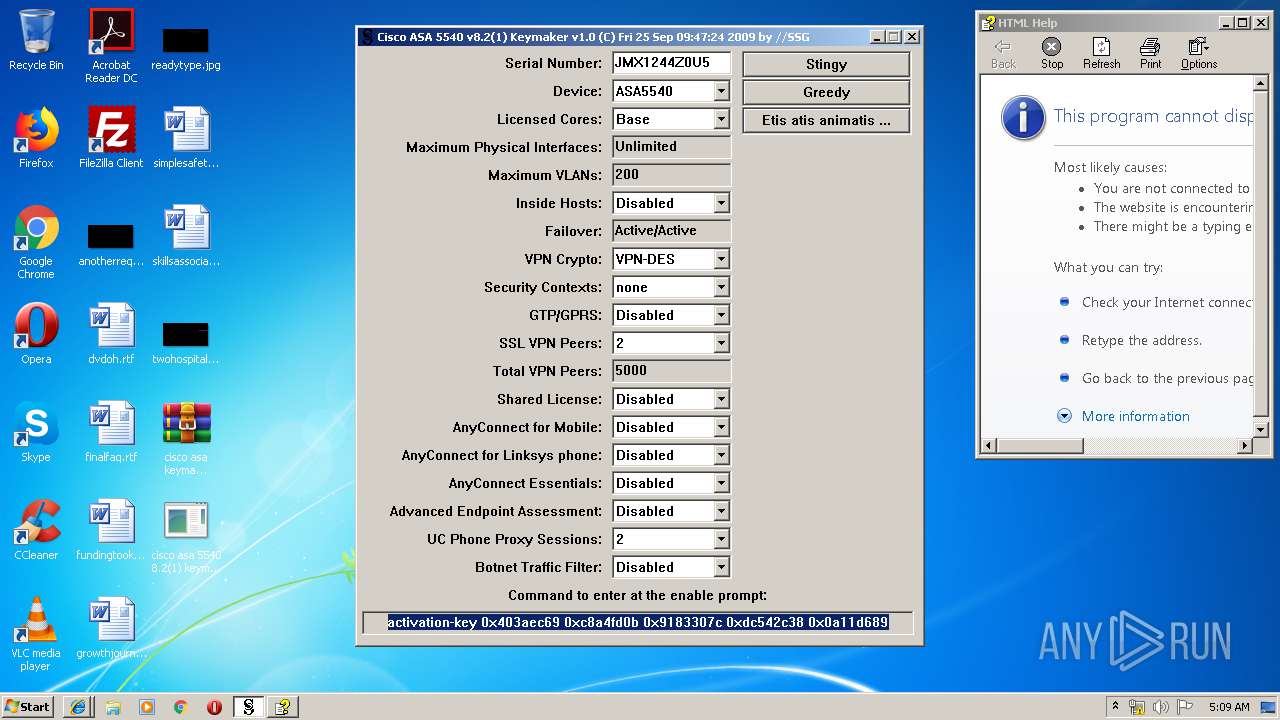Click HTML Help horizontal scrollbar
Image resolution: width=1280 pixels, height=720 pixels.
click(x=1117, y=446)
